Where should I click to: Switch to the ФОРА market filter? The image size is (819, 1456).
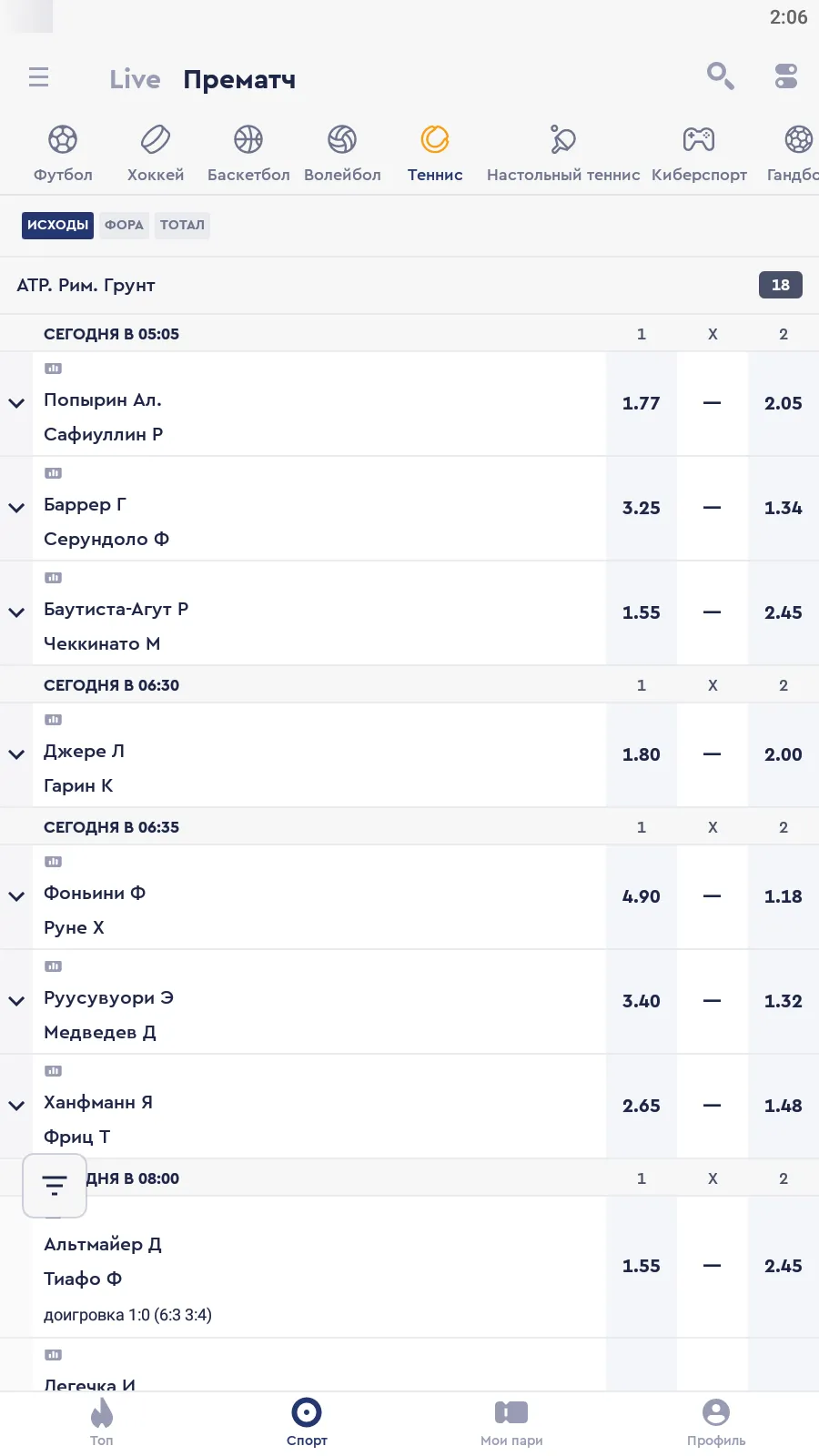tap(124, 225)
